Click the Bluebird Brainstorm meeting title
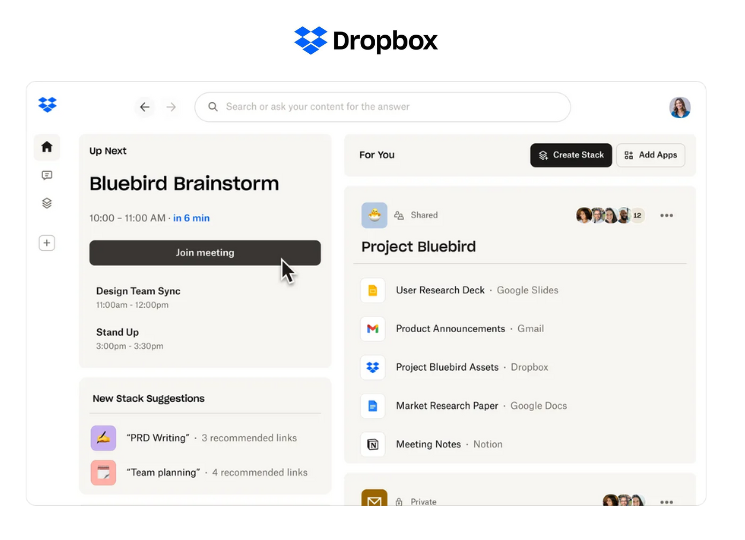This screenshot has width=745, height=540. 184,184
